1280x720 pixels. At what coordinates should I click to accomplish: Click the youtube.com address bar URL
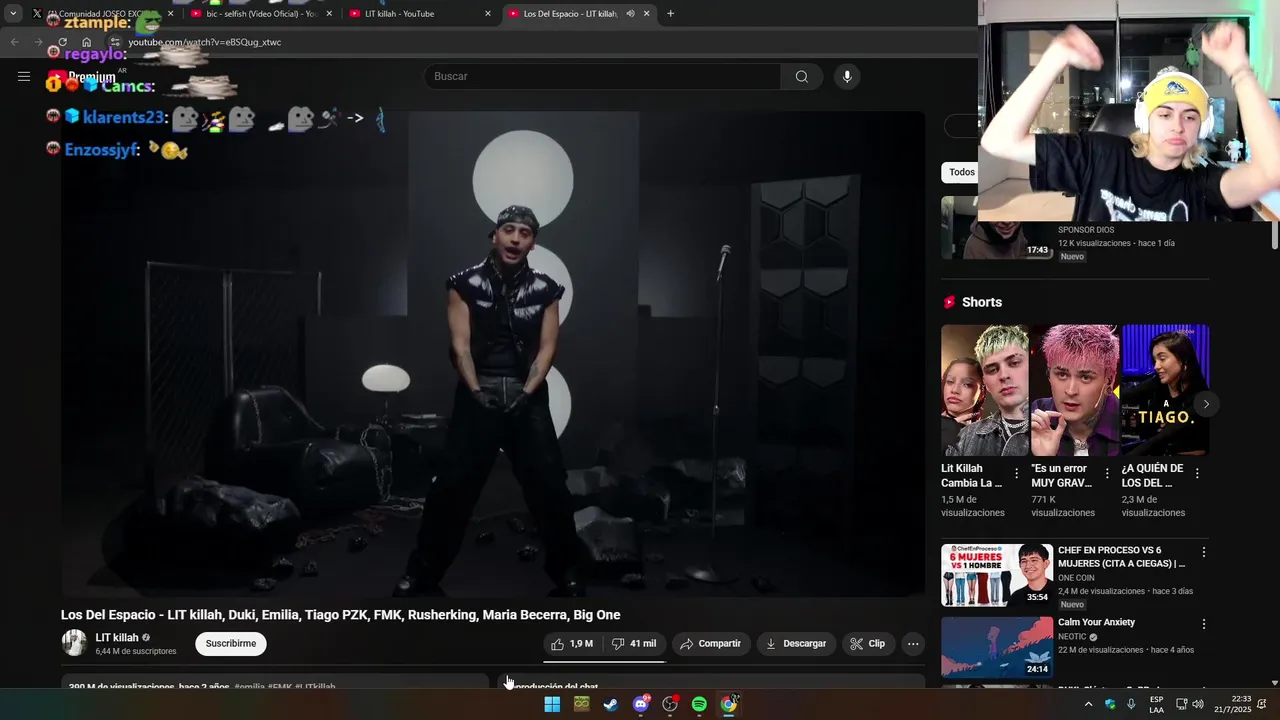[x=204, y=42]
